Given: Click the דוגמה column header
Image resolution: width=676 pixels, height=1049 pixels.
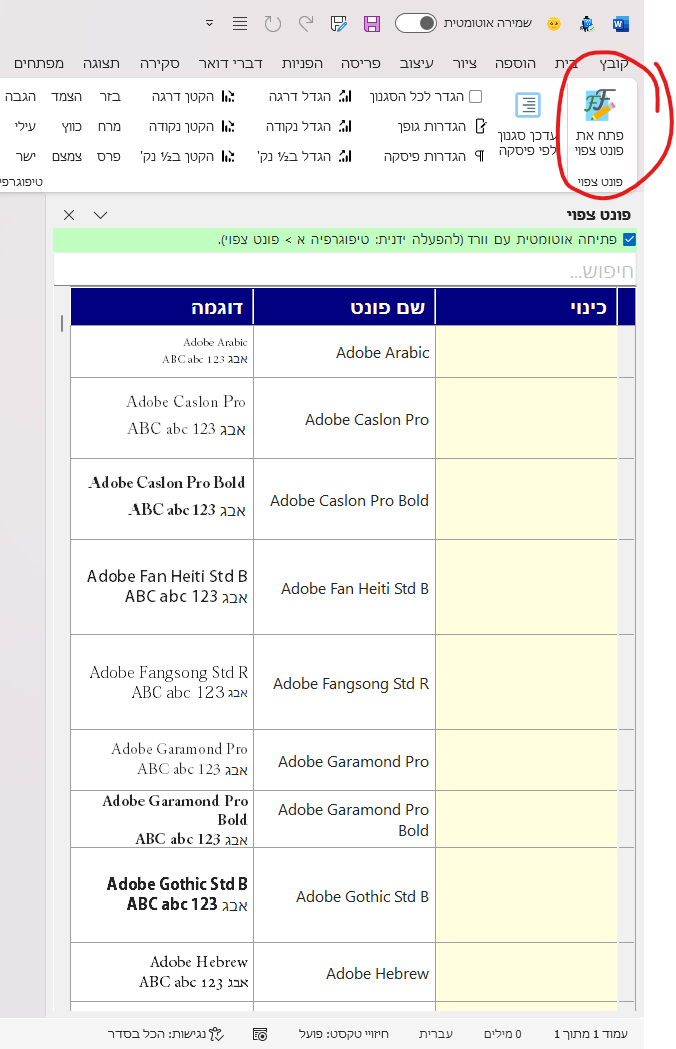Looking at the screenshot, I should coord(162,307).
